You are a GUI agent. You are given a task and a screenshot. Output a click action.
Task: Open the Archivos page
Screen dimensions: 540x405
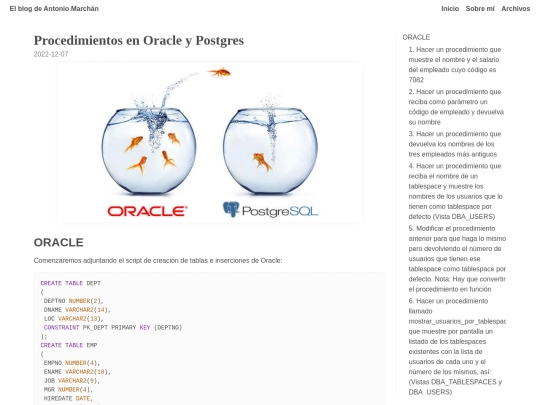tap(515, 9)
